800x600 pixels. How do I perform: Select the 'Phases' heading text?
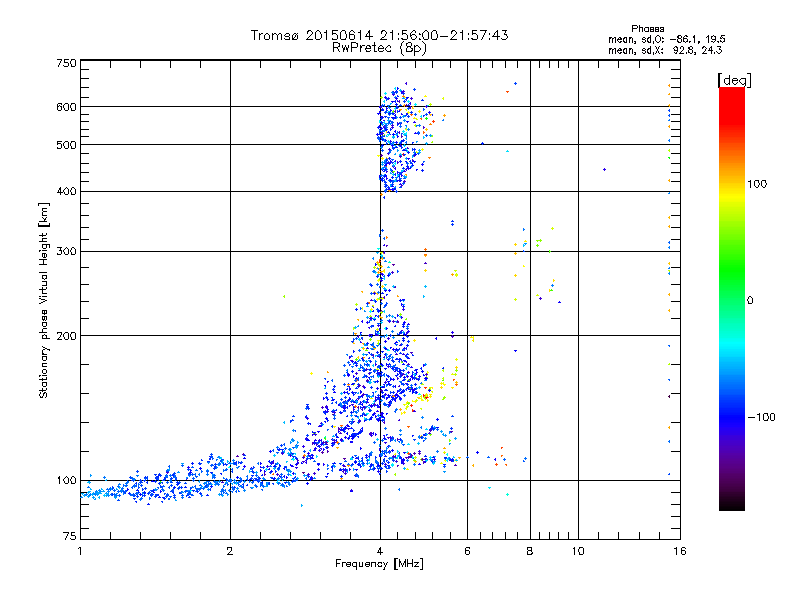(647, 29)
